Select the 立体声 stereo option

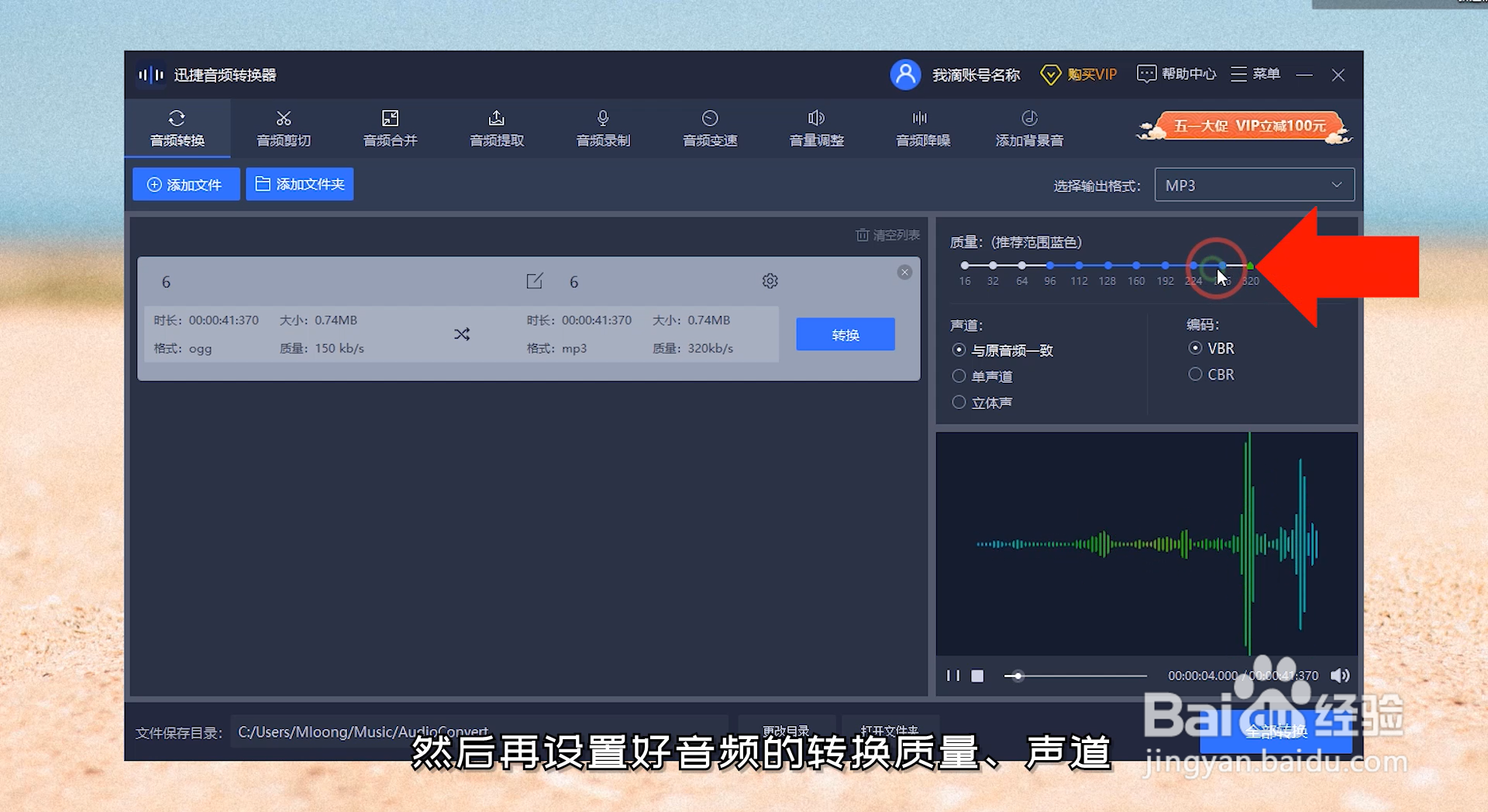982,403
